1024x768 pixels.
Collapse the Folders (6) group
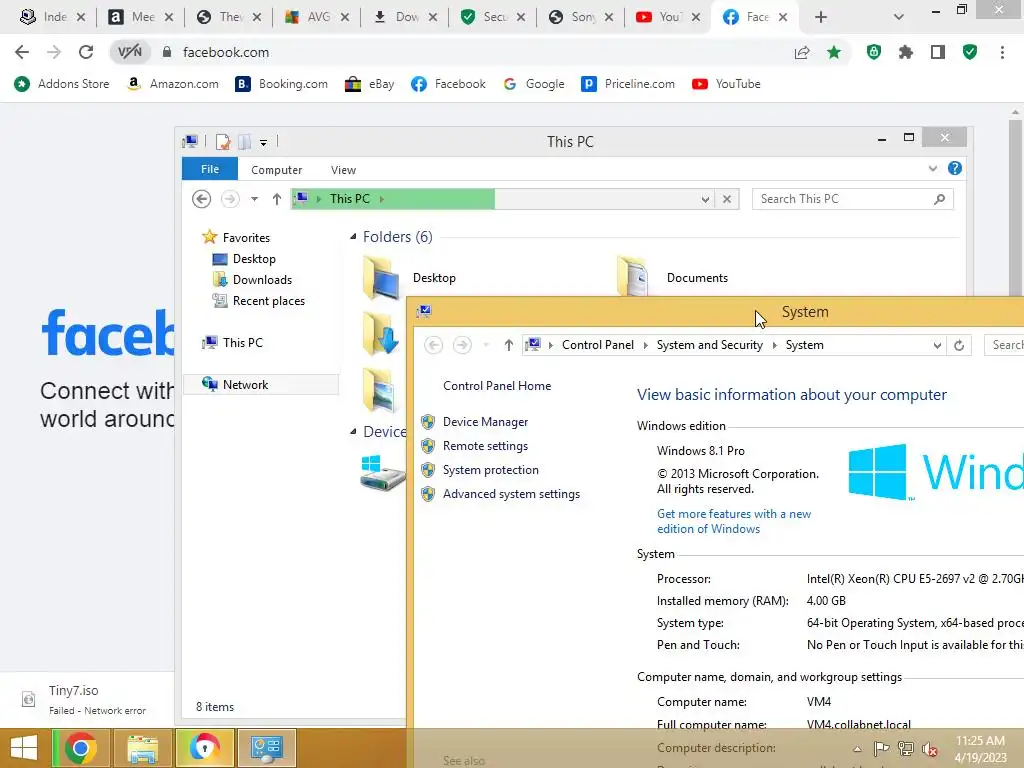[353, 236]
